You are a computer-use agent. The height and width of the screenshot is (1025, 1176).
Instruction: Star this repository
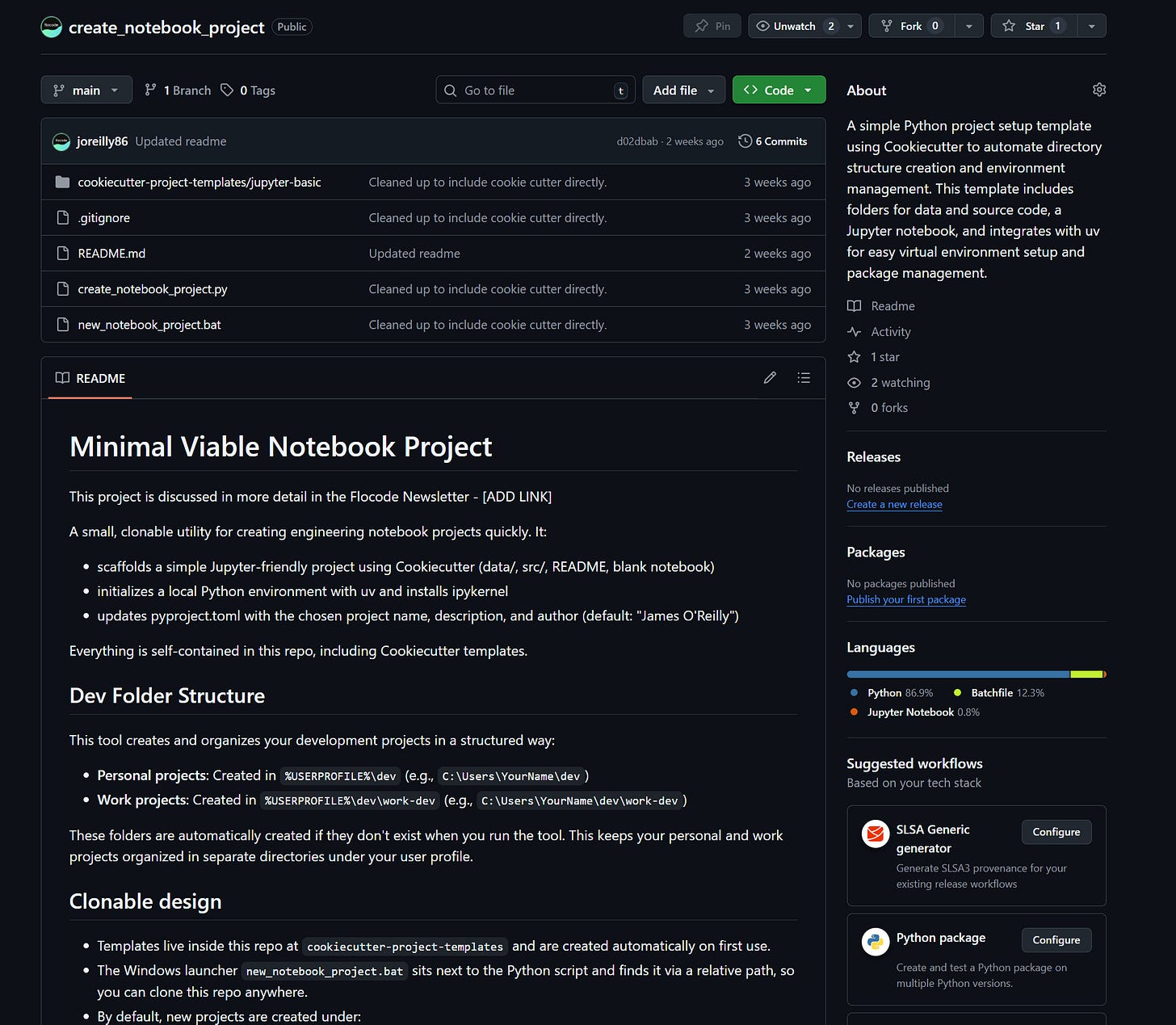1034,26
